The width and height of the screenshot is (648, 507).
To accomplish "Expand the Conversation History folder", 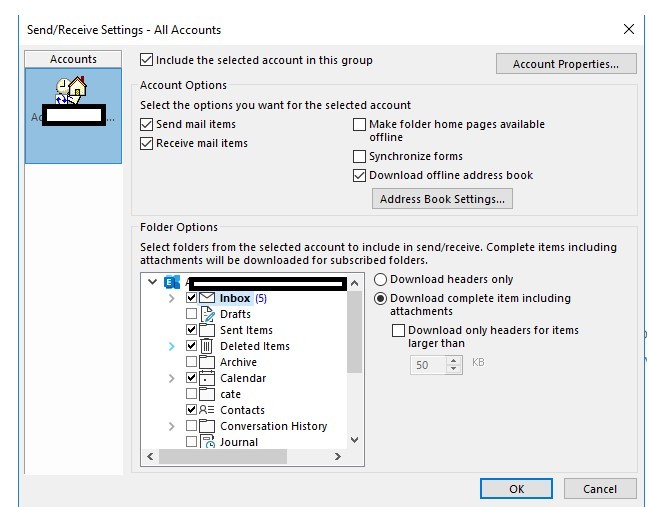I will click(x=172, y=426).
